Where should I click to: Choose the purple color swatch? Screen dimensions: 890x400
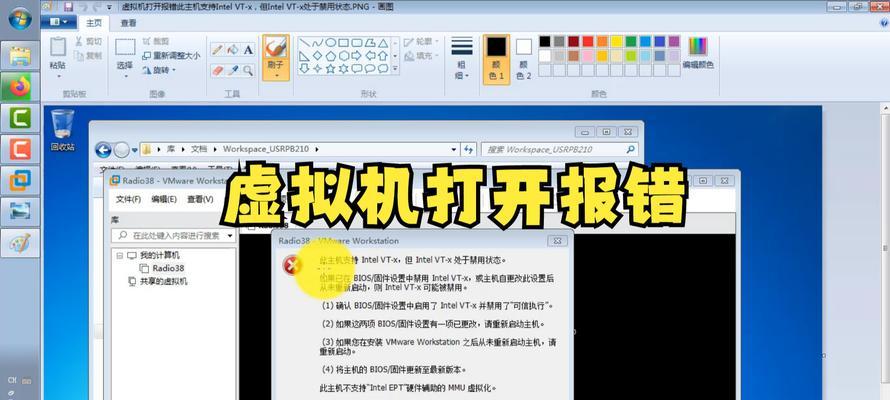[674, 41]
